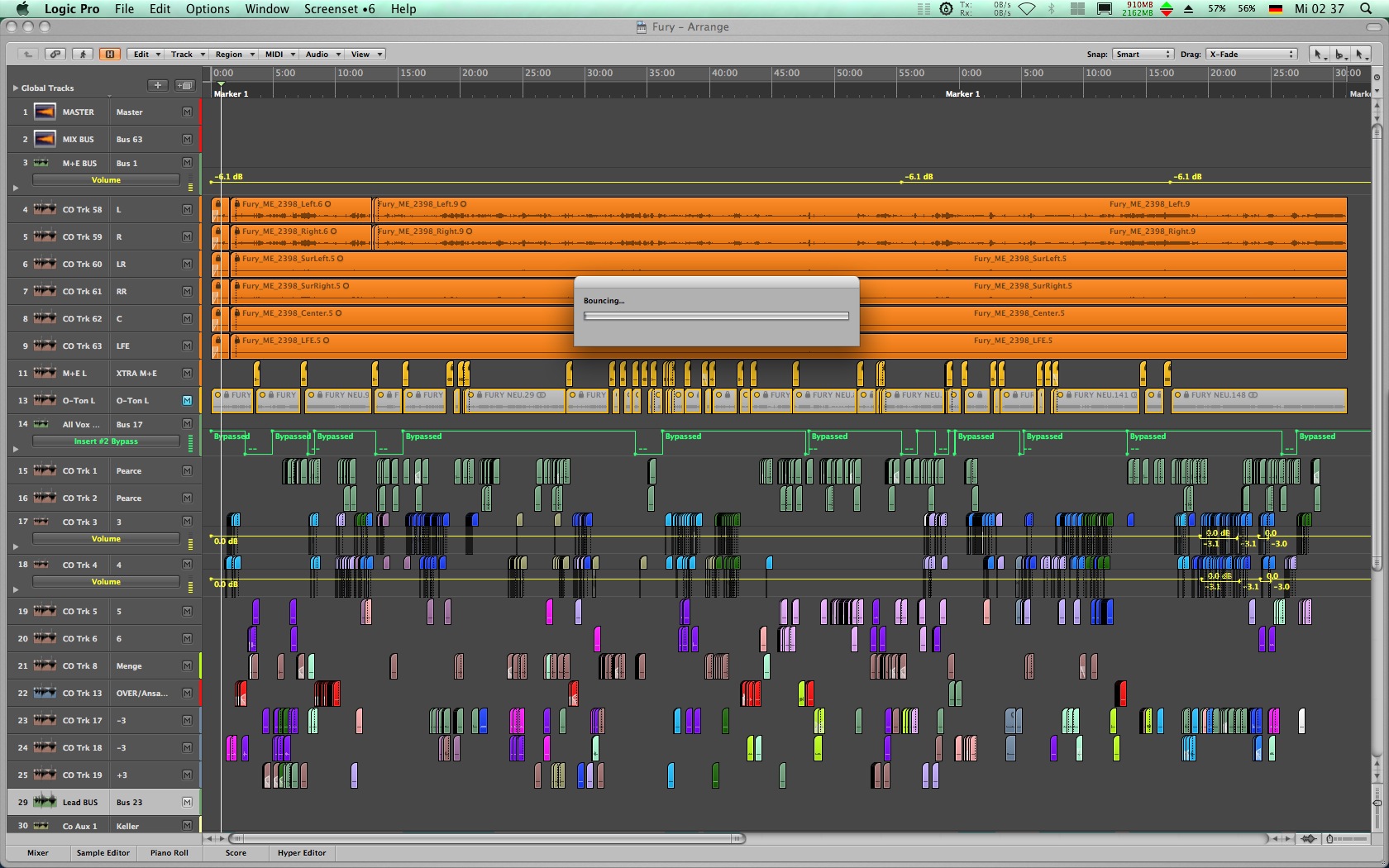Toggle the Hide View H button
Viewport: 1389px width, 868px height.
109,55
